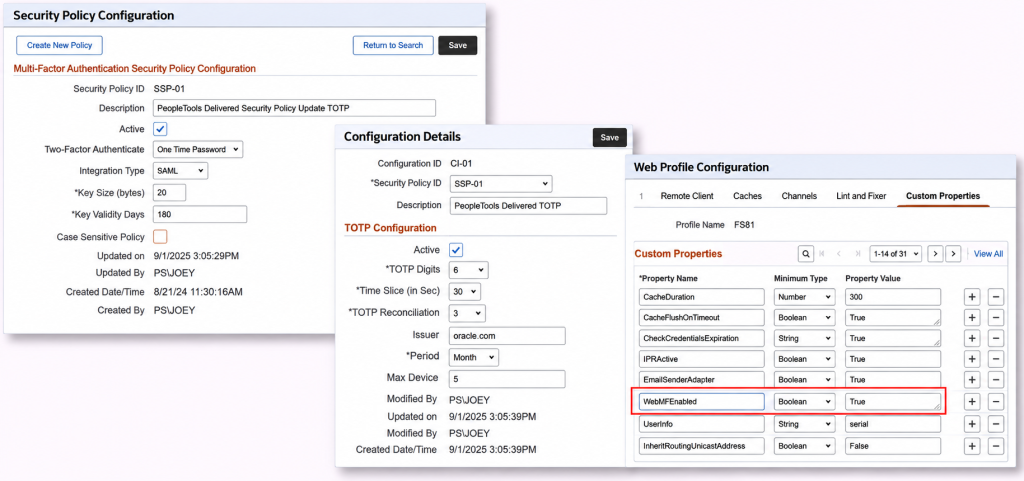The width and height of the screenshot is (1024, 481).
Task: Delete the InheritRoutingUnicastAddress property row
Action: point(995,446)
